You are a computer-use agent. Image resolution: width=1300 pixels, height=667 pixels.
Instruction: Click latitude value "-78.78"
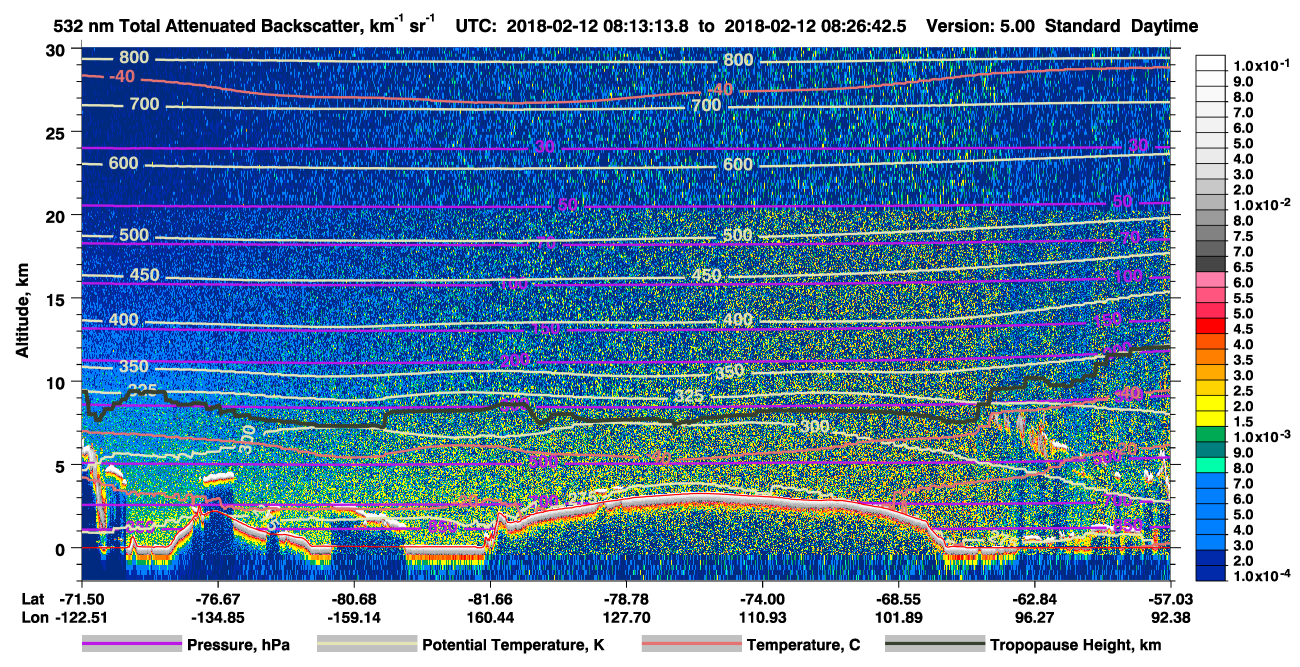point(626,600)
